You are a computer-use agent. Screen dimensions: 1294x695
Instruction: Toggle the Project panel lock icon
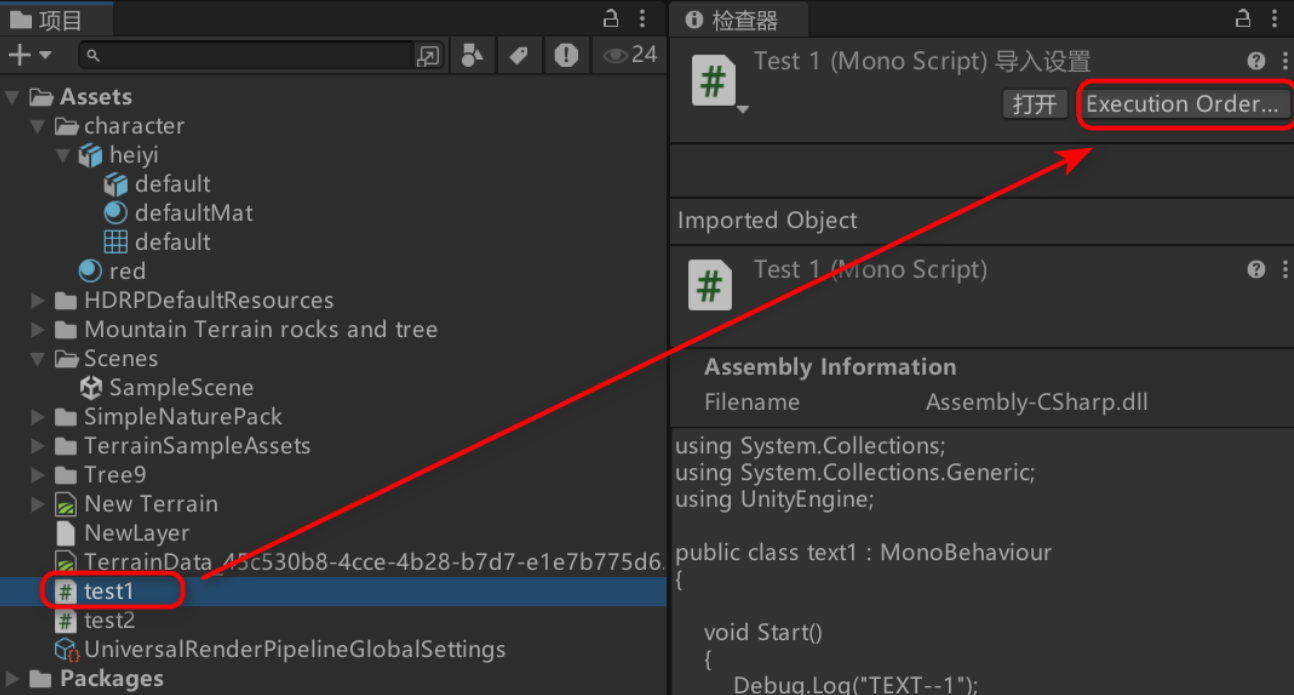tap(610, 18)
